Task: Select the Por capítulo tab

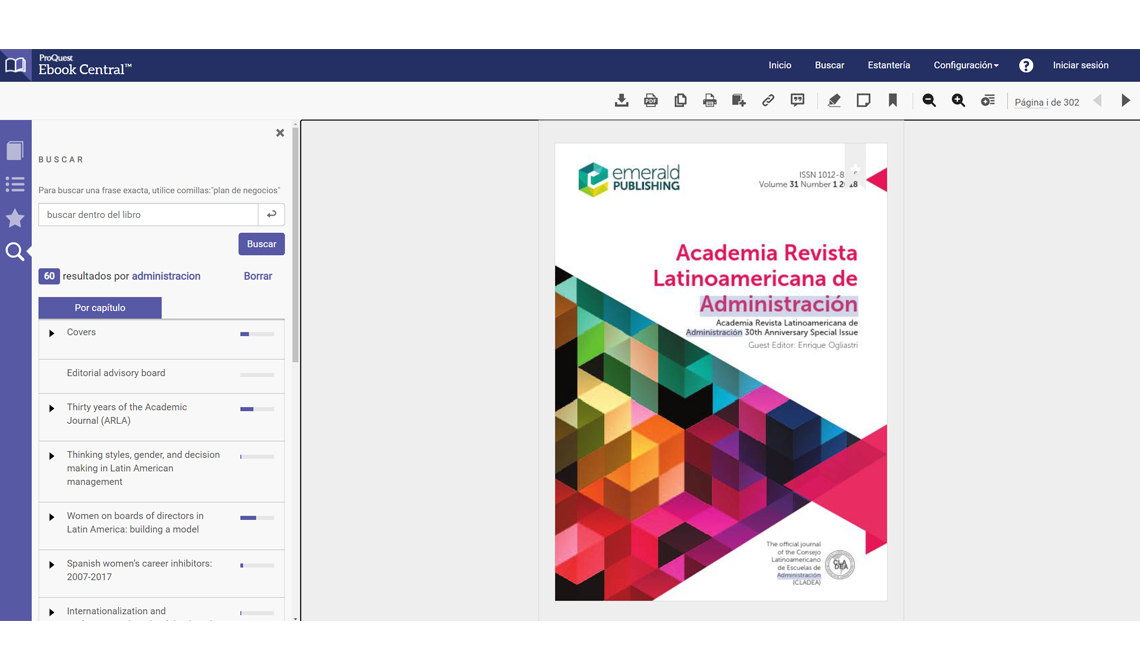Action: click(x=100, y=308)
